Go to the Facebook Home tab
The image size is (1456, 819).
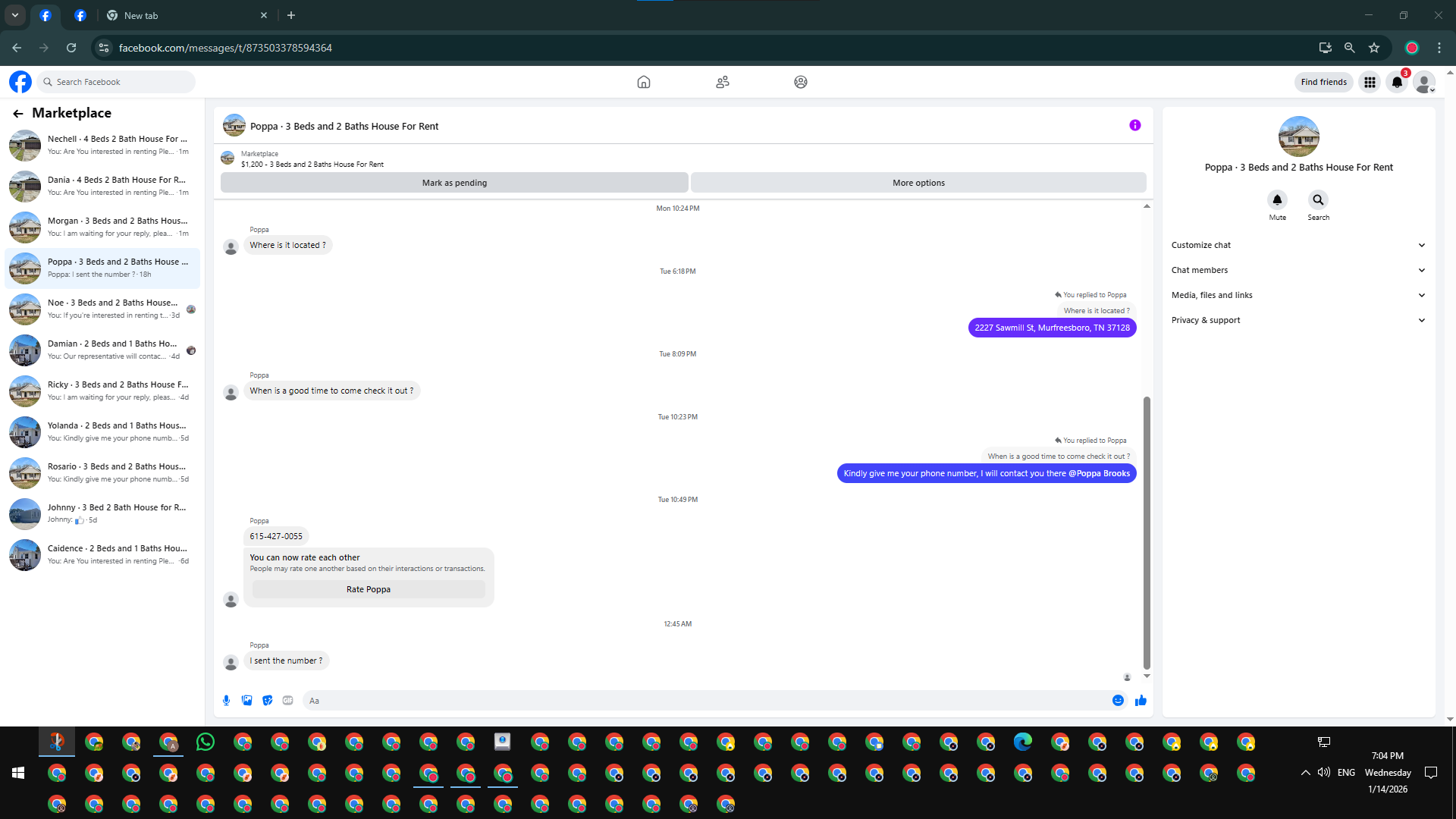tap(643, 82)
